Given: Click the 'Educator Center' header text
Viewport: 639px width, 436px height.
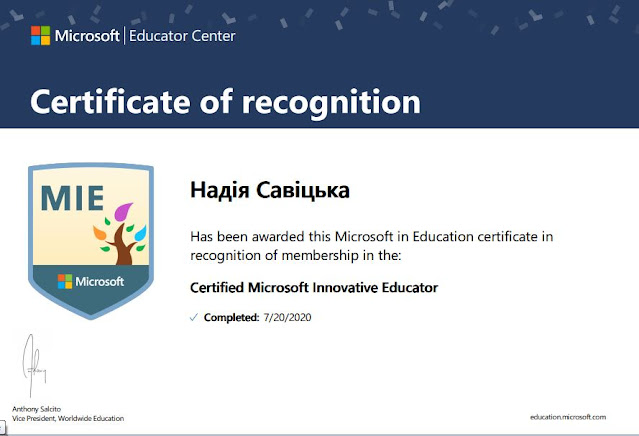Looking at the screenshot, I should [182, 36].
